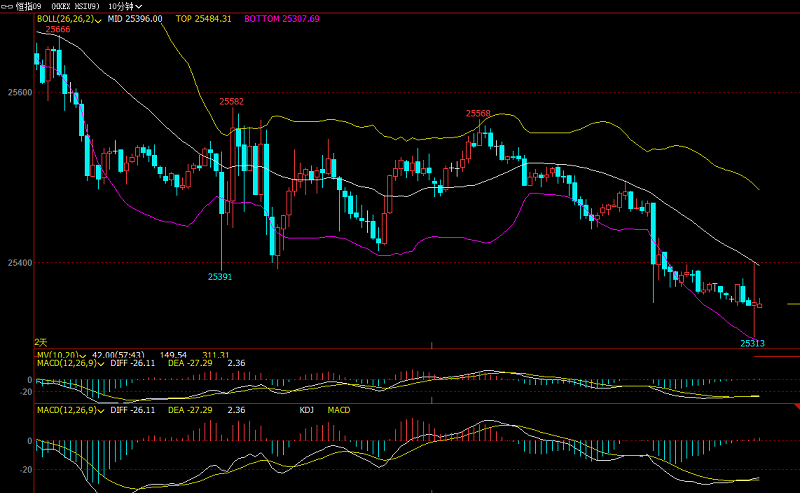
Task: Click the 2天 time range label
Action: click(41, 342)
